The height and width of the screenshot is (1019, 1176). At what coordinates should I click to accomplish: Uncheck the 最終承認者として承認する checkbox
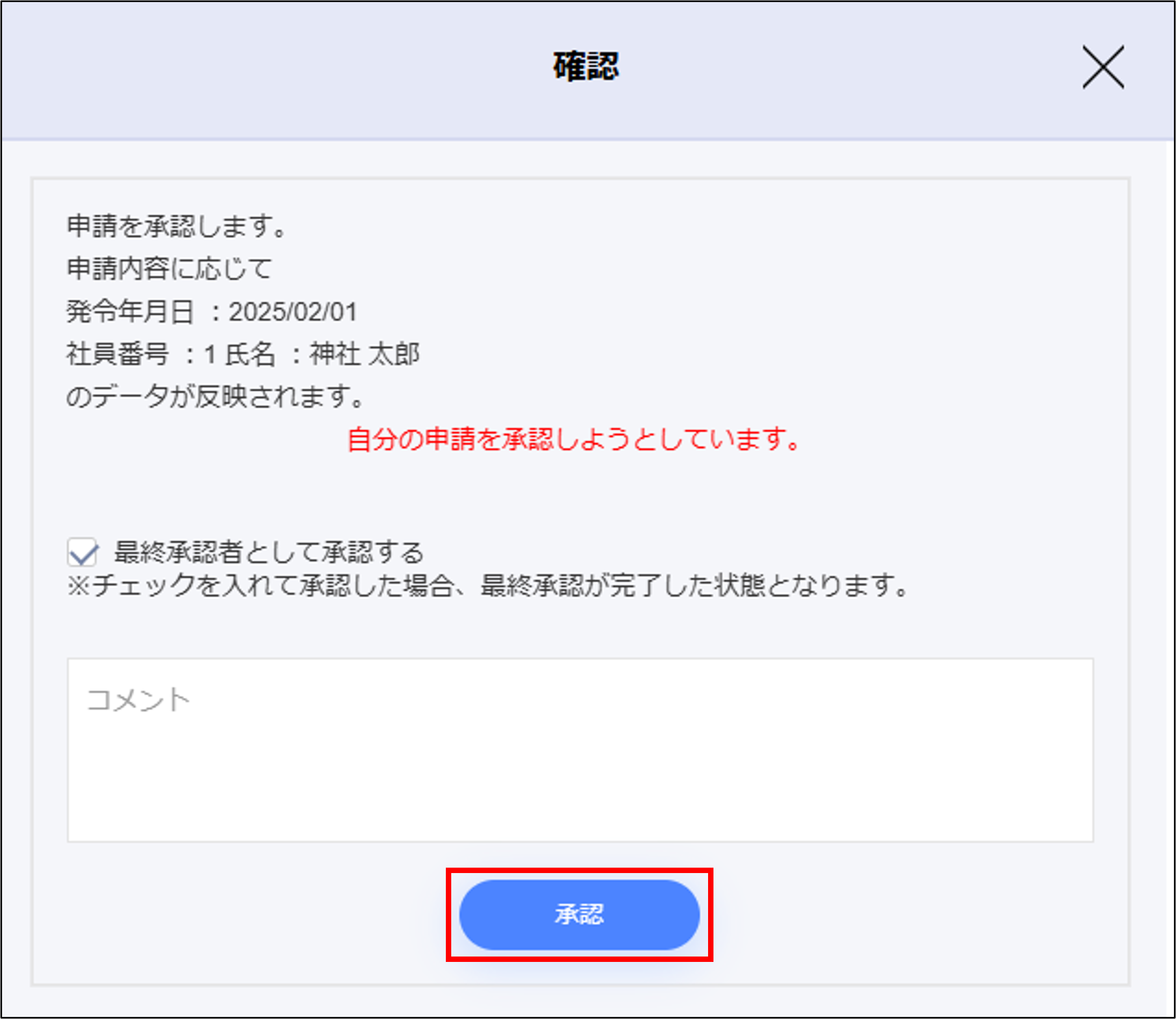tap(82, 552)
